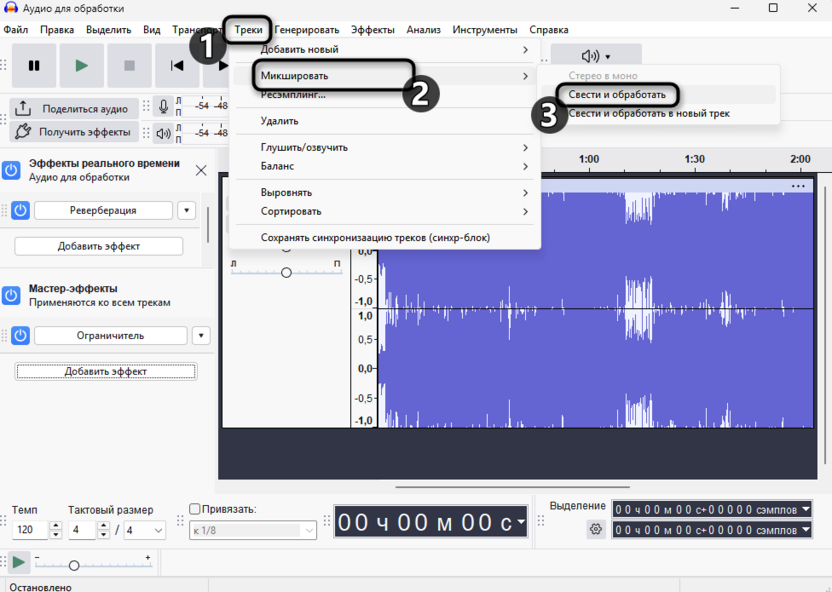The width and height of the screenshot is (832, 592).
Task: Open the Analyze (Анализ) menu
Action: [423, 30]
